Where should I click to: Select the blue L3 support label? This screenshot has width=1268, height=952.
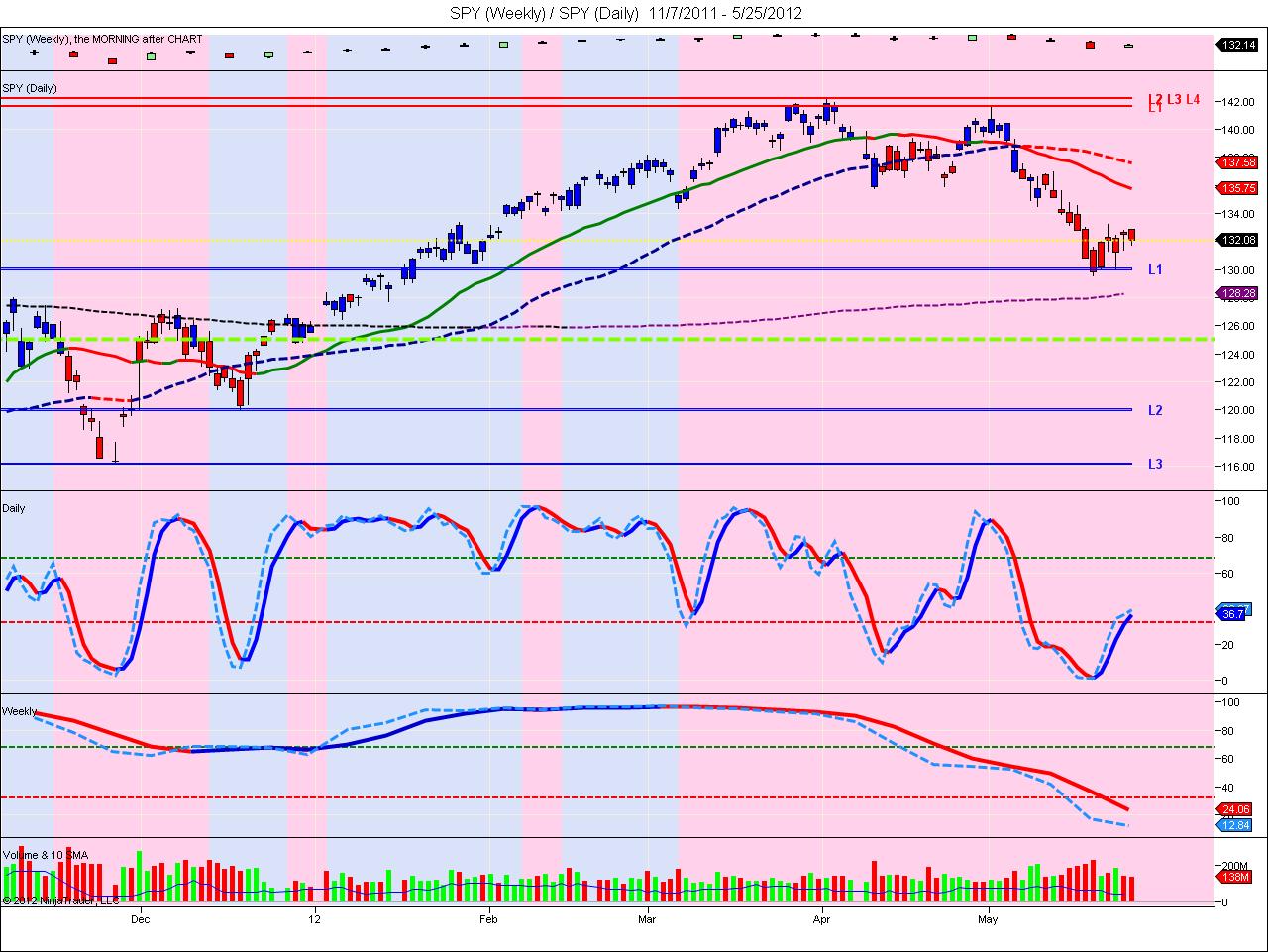pos(1155,464)
